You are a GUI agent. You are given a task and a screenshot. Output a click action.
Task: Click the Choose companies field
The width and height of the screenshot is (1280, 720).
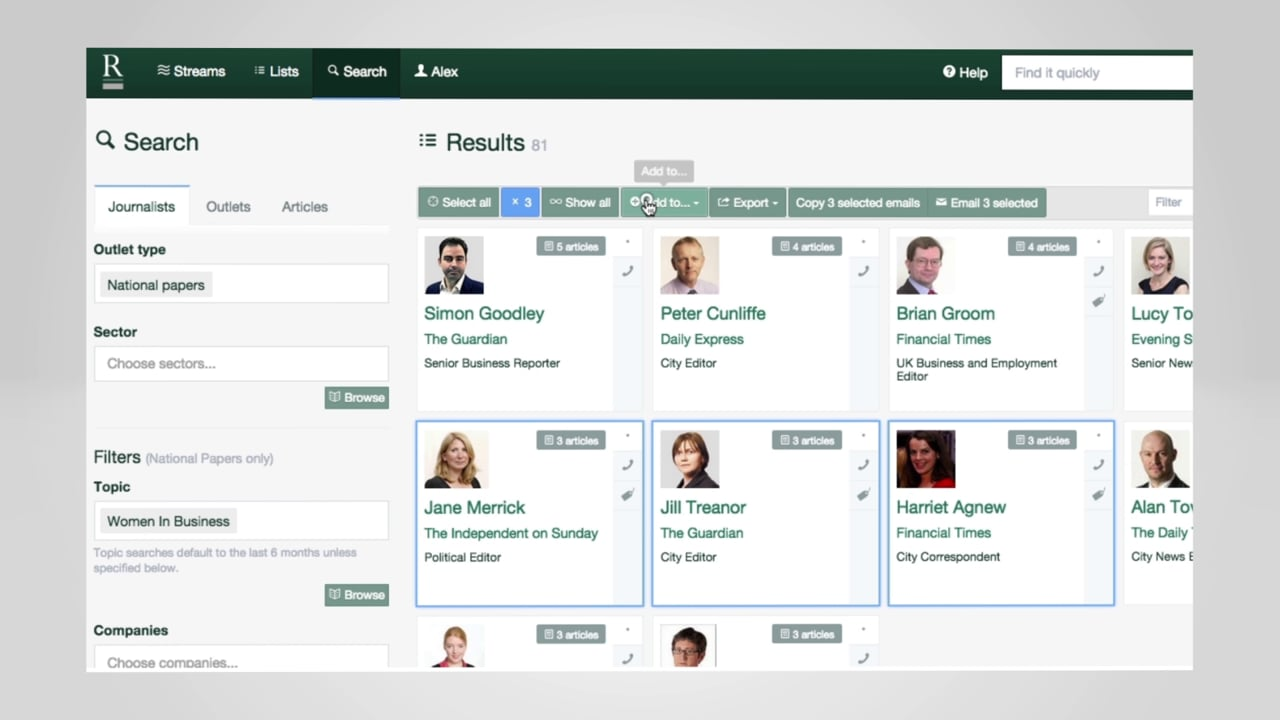coord(241,658)
